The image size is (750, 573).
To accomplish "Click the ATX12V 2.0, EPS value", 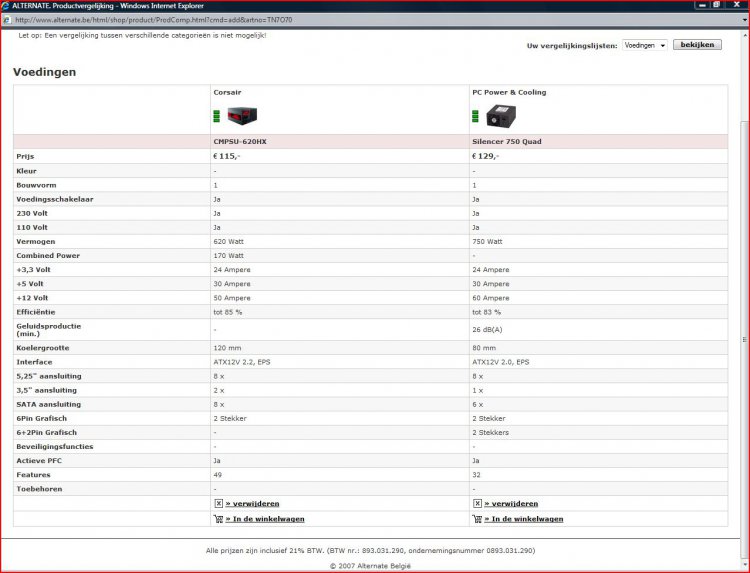I will tap(500, 362).
